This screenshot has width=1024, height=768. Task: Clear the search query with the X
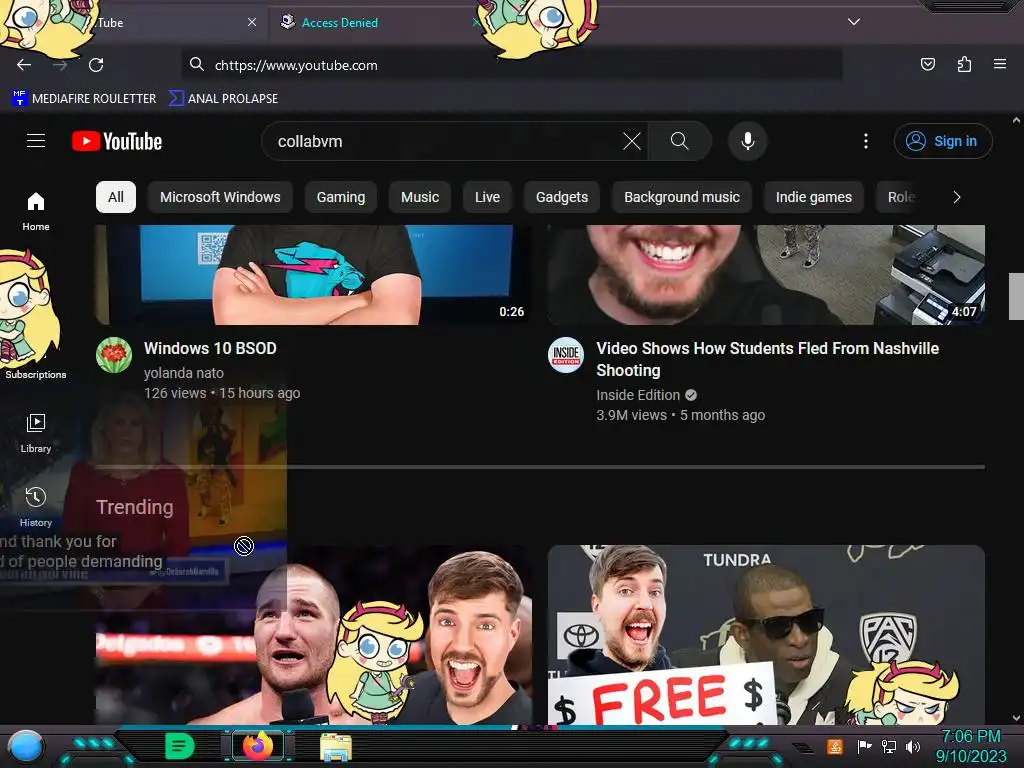click(x=632, y=141)
